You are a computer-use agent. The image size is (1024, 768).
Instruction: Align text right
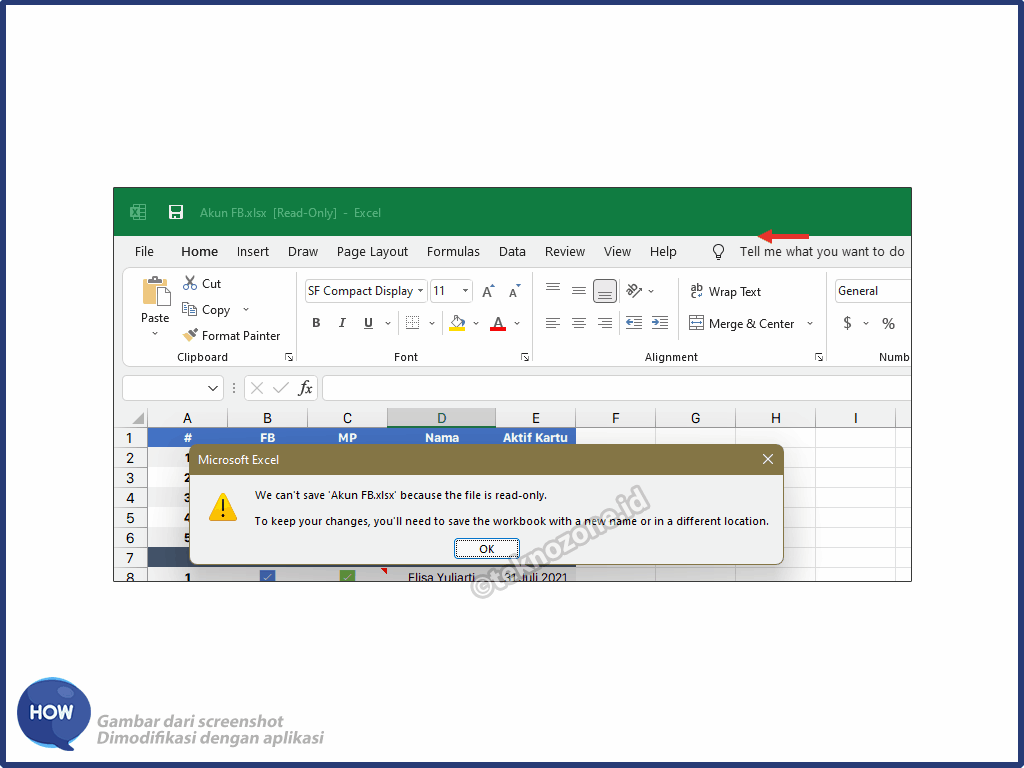[605, 323]
